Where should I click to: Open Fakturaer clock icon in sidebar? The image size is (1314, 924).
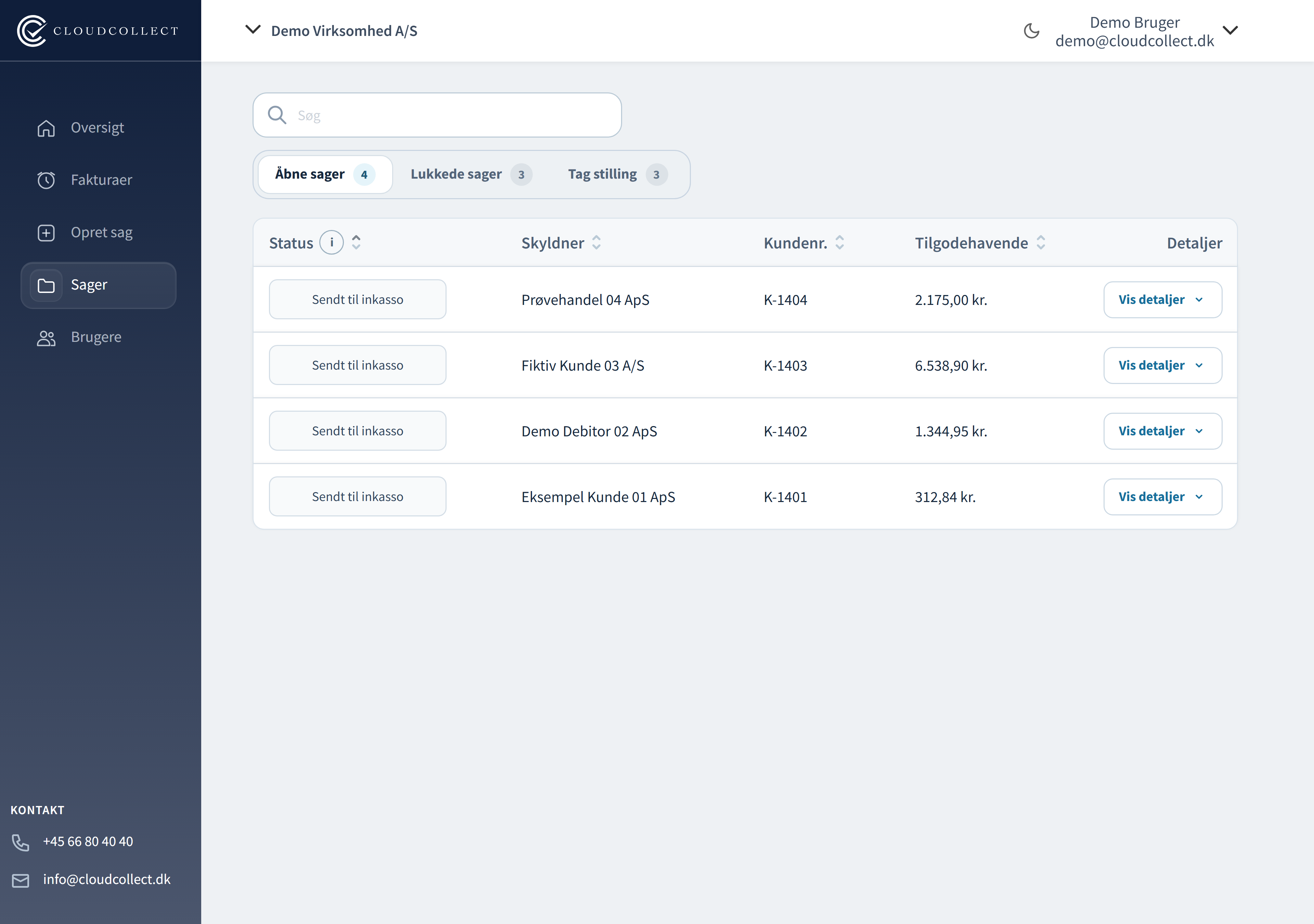[x=46, y=180]
